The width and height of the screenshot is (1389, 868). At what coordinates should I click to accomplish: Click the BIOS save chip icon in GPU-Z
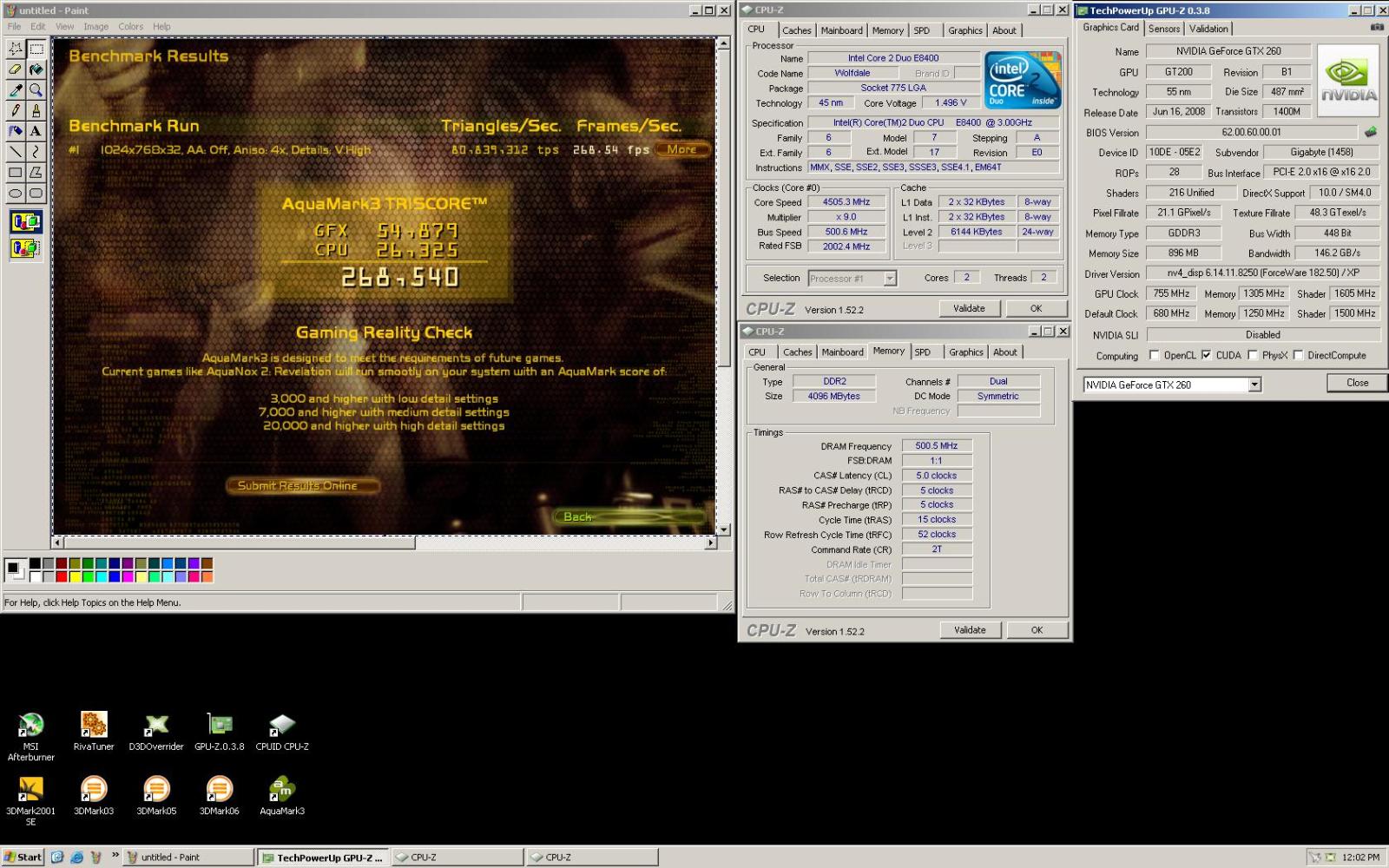[x=1371, y=133]
